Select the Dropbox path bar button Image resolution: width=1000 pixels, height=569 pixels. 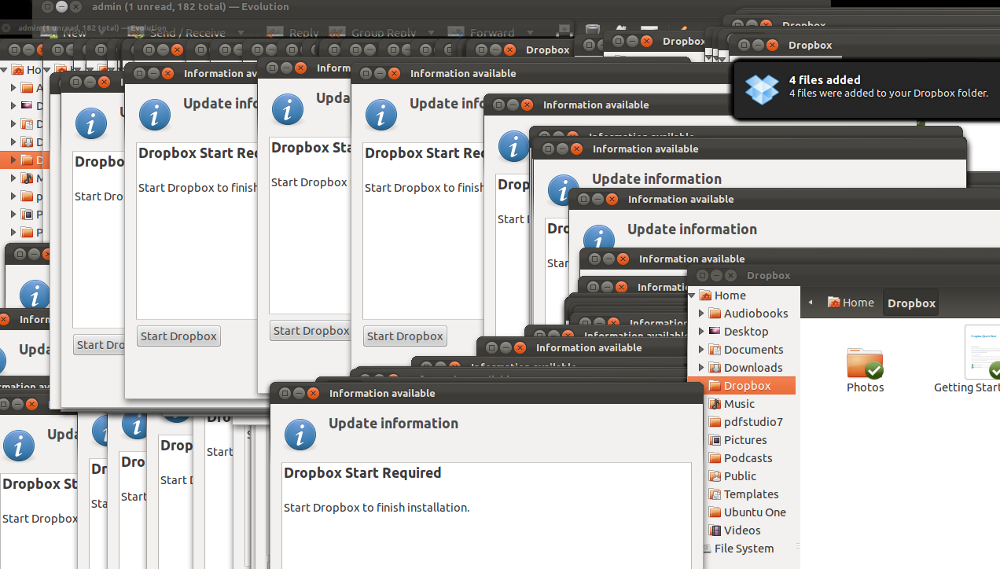point(911,303)
